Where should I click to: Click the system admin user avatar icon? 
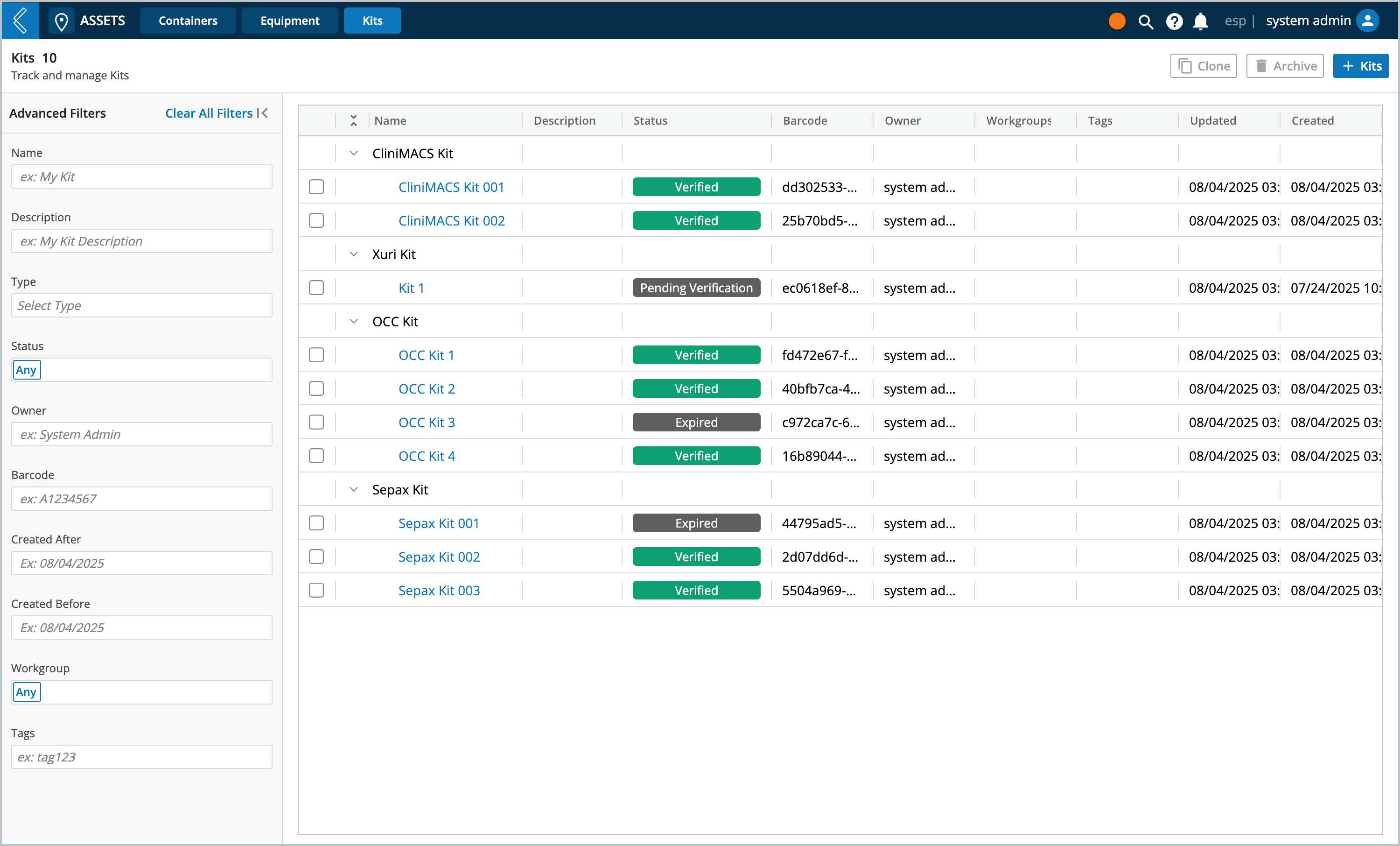point(1368,21)
